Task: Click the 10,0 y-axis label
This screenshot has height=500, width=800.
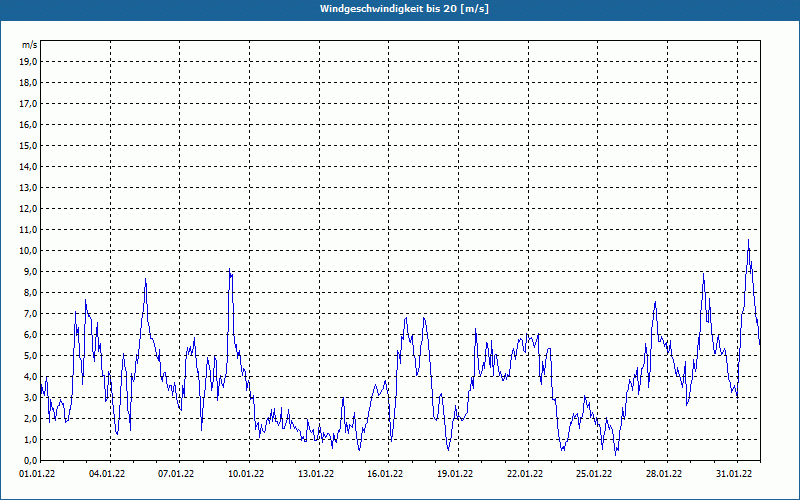Action: tap(28, 251)
